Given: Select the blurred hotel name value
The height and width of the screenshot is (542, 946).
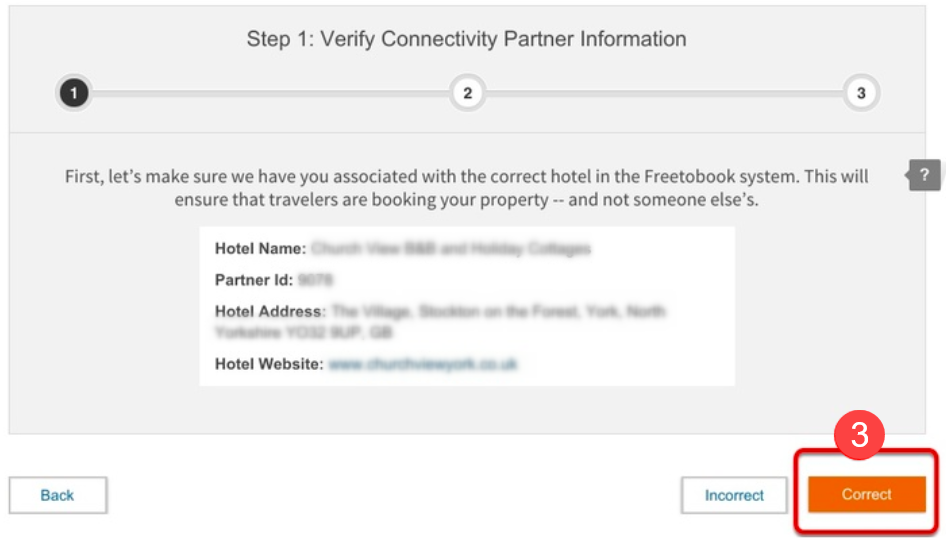Looking at the screenshot, I should [450, 249].
